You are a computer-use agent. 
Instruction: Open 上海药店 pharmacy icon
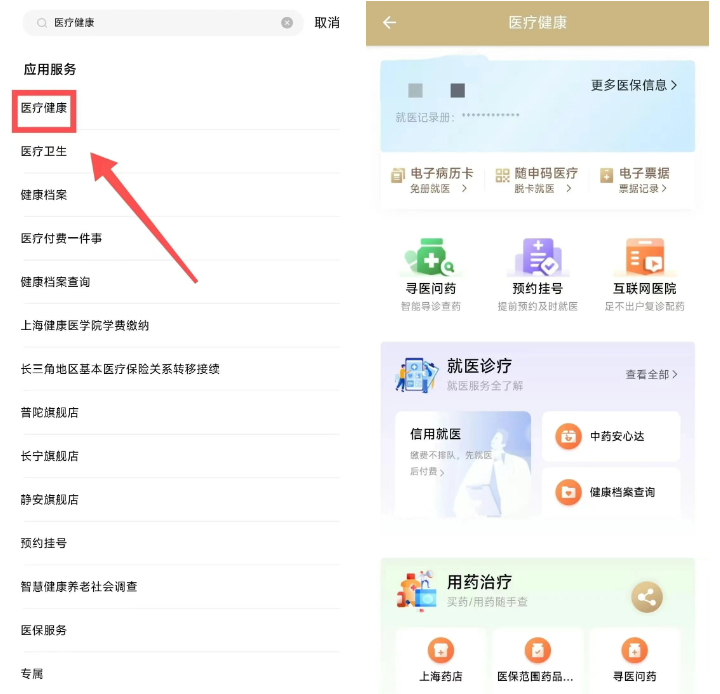pyautogui.click(x=440, y=652)
